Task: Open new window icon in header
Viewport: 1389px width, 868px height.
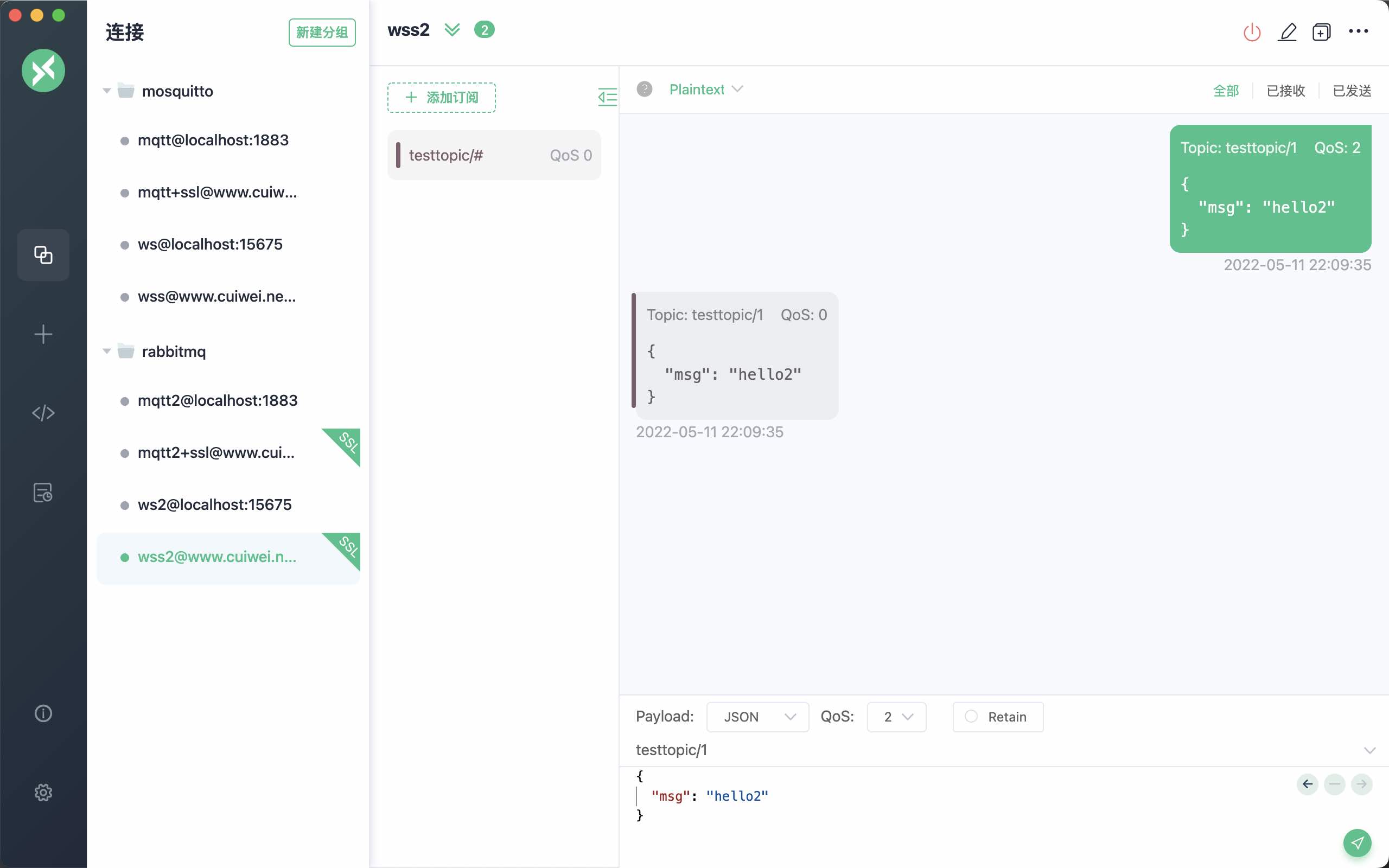Action: 1321,31
